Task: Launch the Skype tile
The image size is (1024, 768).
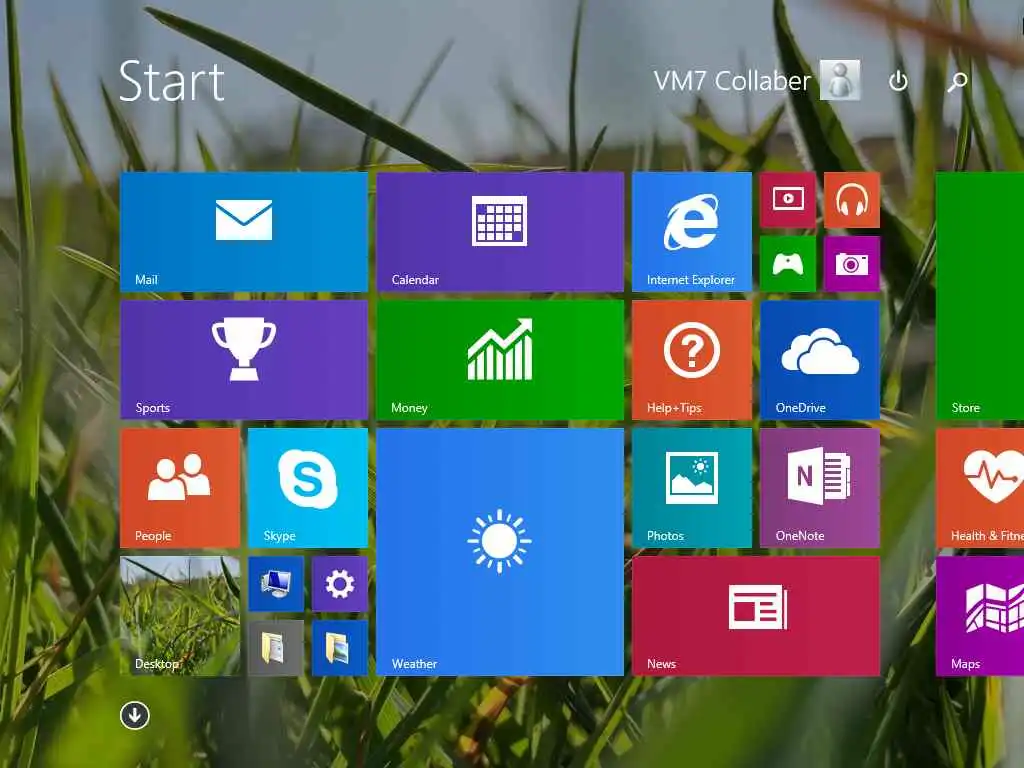Action: 308,488
